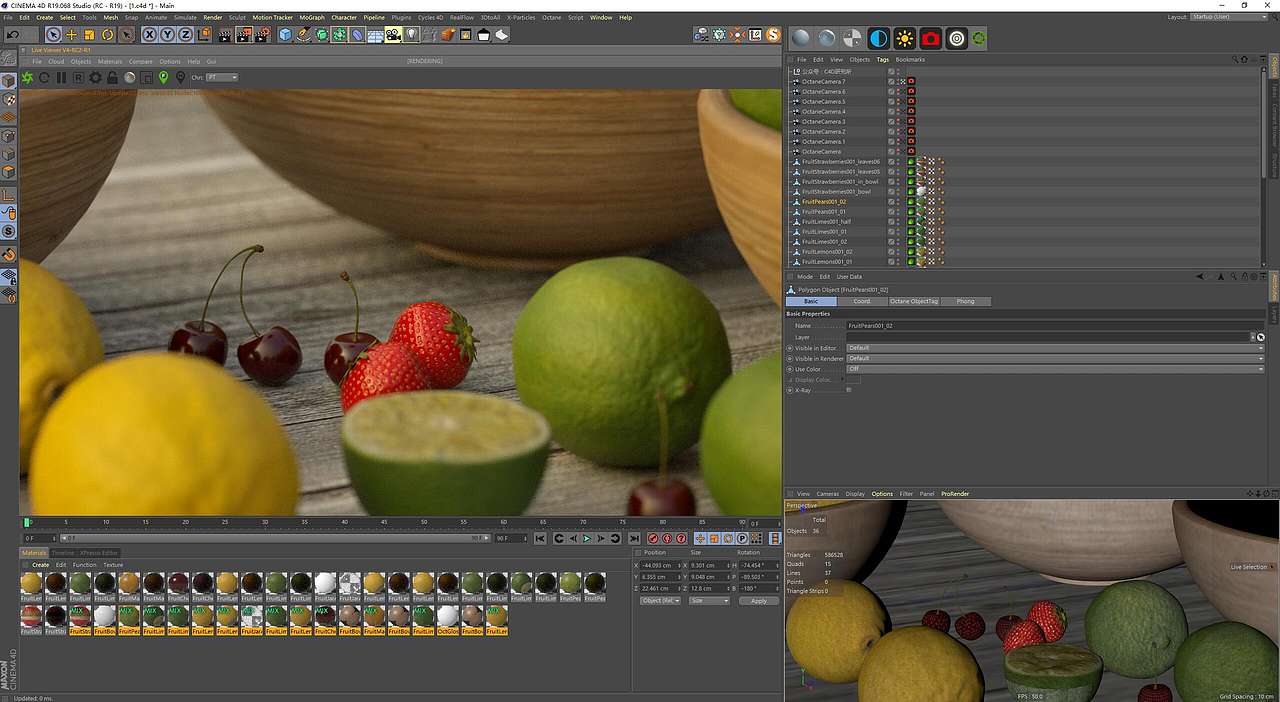
Task: Open the Object (Rel) dropdown
Action: [x=660, y=601]
